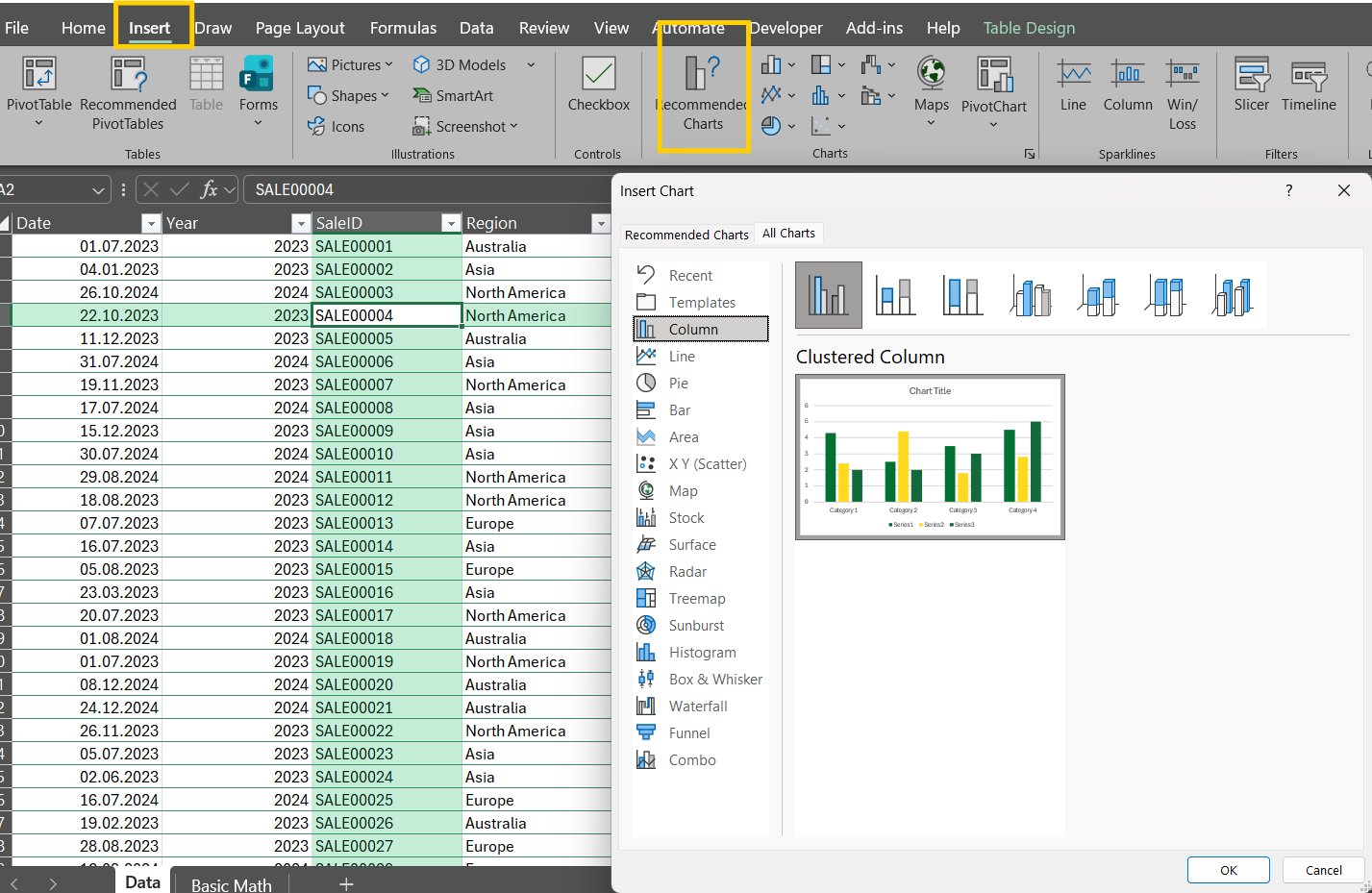Open dialog Help question mark
This screenshot has width=1372, height=893.
[x=1288, y=190]
